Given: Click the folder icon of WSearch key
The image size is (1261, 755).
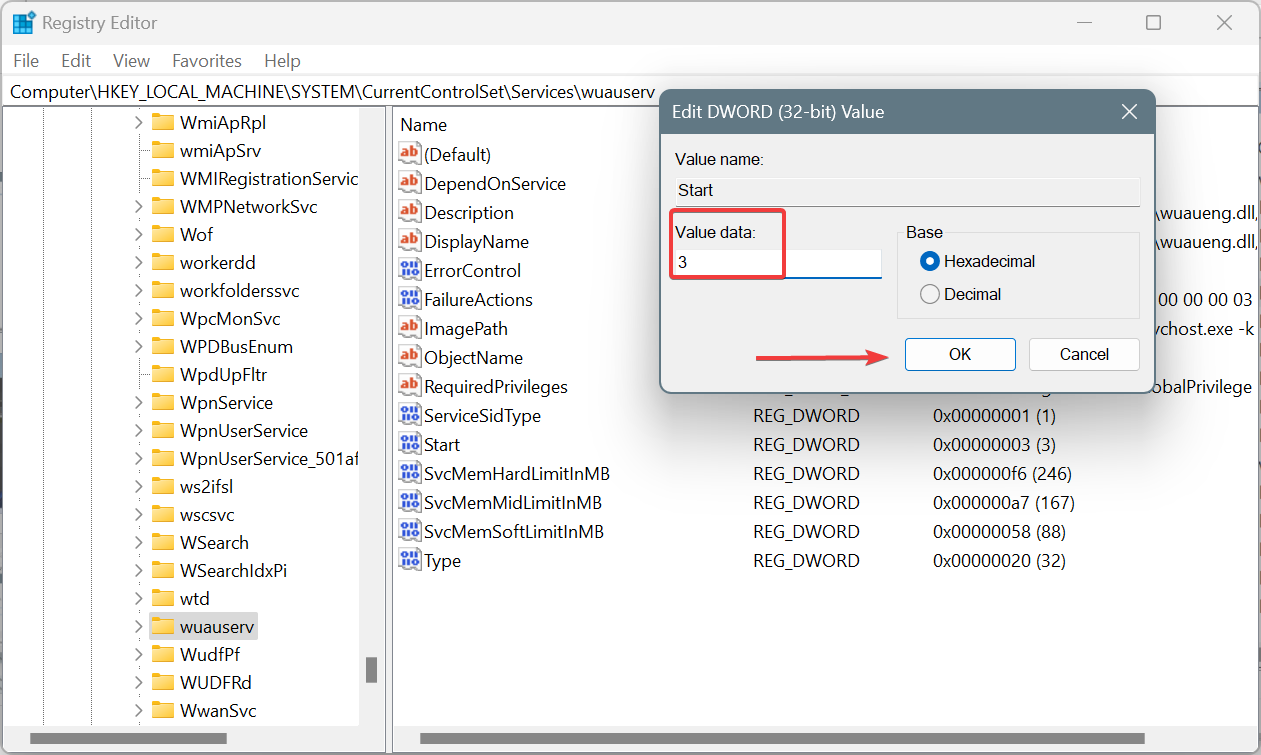Looking at the screenshot, I should coord(163,543).
